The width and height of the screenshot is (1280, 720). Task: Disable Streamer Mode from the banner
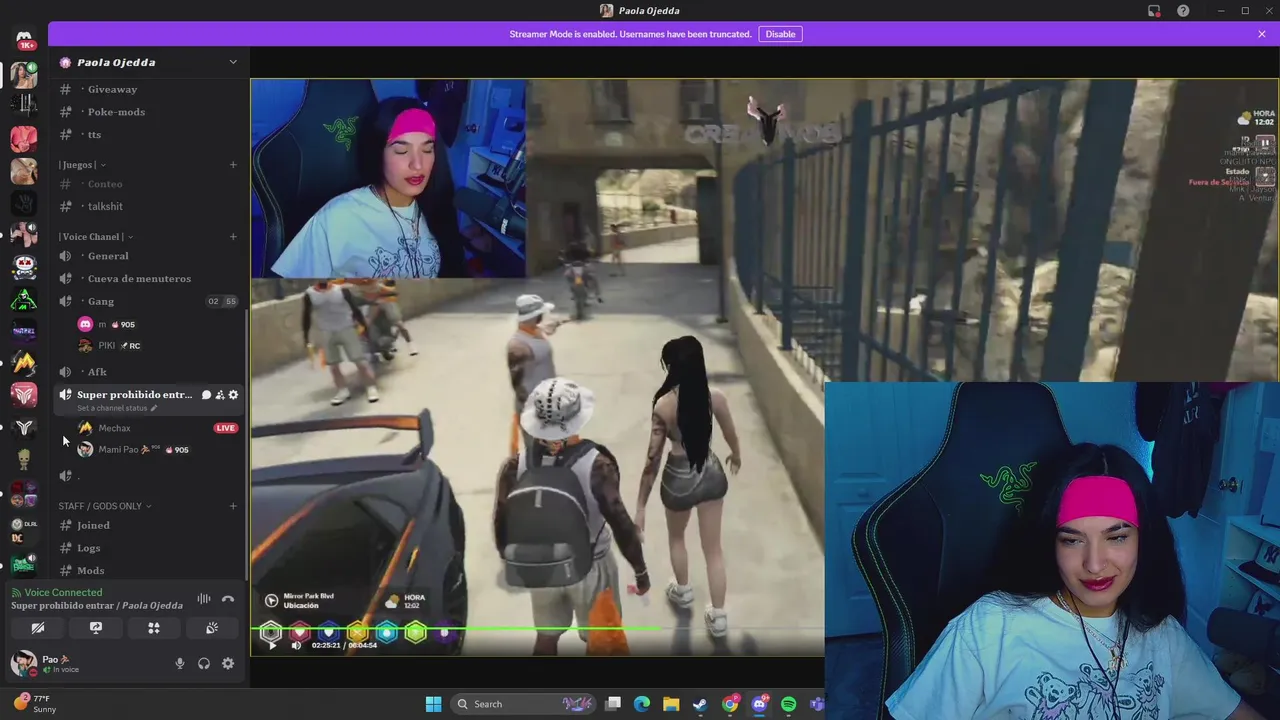780,34
